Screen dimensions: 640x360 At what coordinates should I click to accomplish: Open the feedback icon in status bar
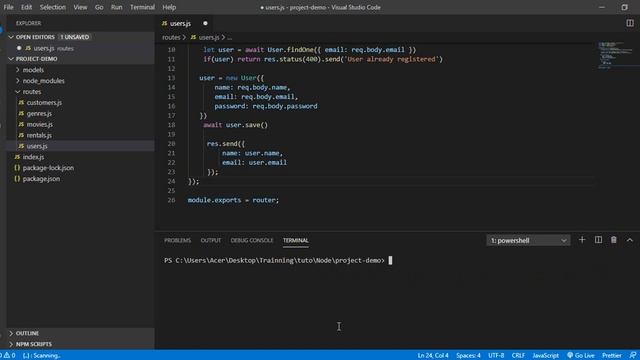[x=633, y=355]
